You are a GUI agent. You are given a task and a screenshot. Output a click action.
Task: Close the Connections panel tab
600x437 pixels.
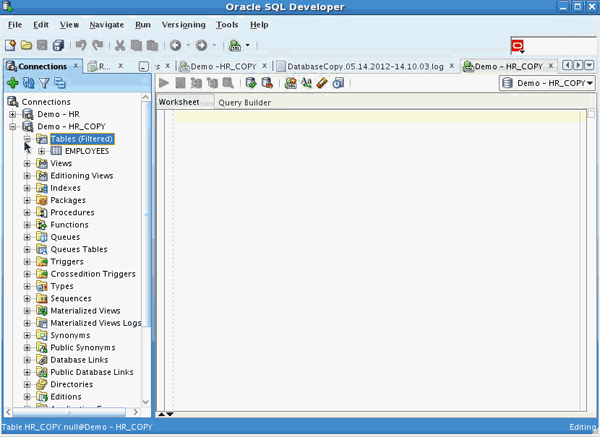tap(76, 66)
